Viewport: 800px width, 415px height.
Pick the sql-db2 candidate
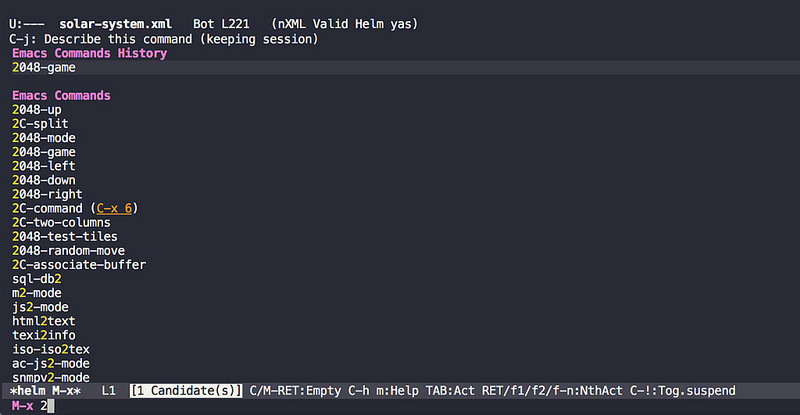tap(37, 278)
